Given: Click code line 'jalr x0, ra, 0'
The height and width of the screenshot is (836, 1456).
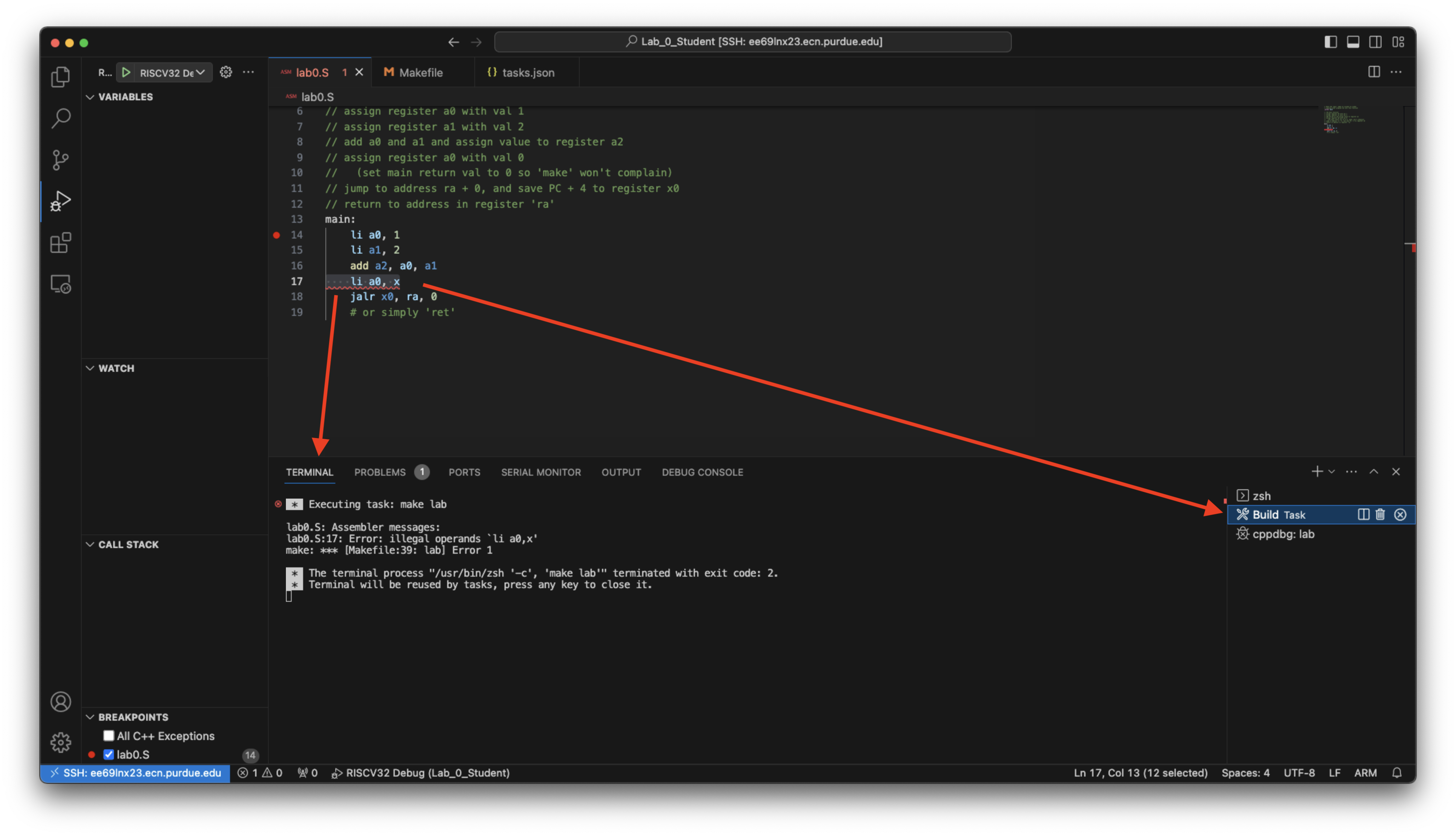Looking at the screenshot, I should [x=394, y=297].
